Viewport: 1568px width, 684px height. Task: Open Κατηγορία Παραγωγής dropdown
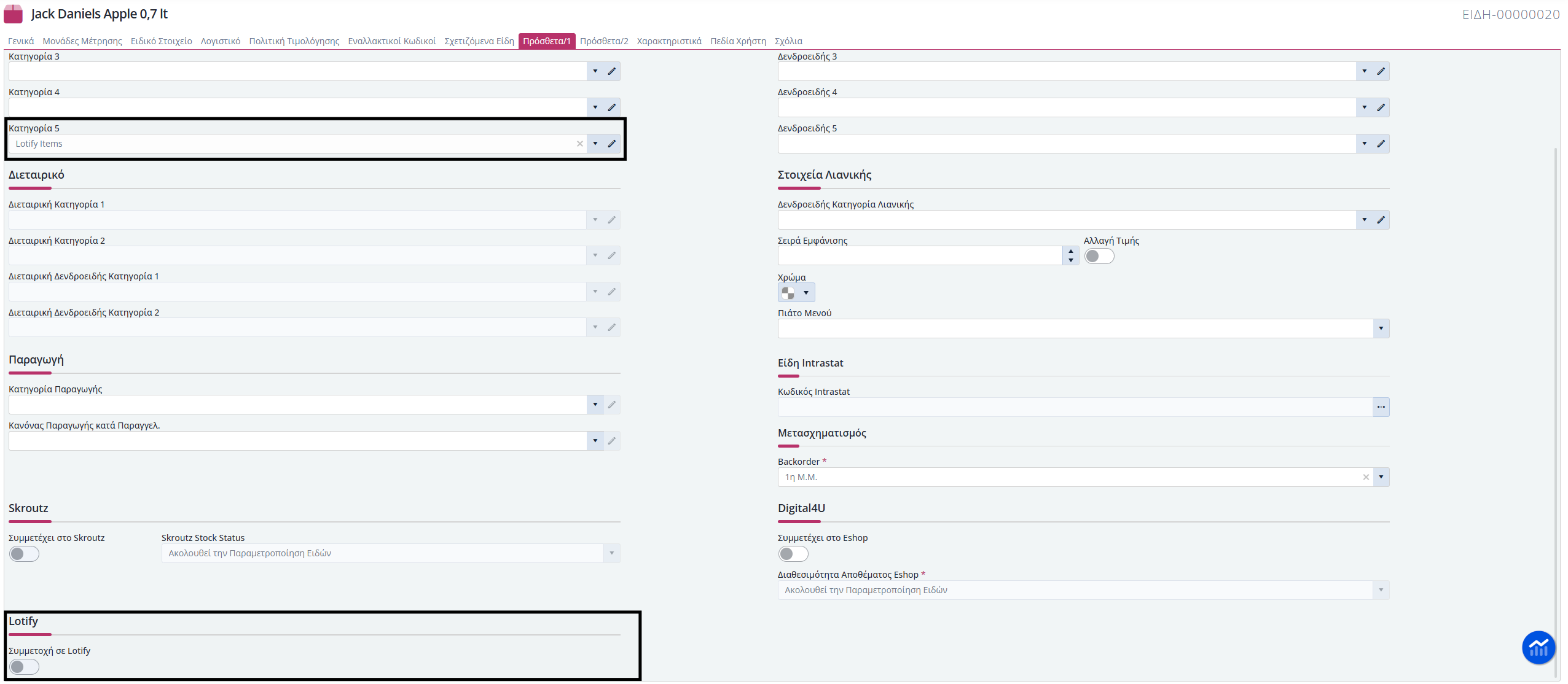595,405
